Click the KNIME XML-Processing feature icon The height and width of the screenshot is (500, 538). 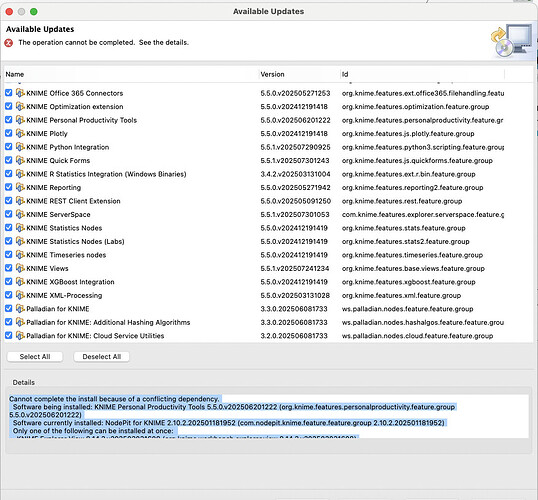click(20, 295)
